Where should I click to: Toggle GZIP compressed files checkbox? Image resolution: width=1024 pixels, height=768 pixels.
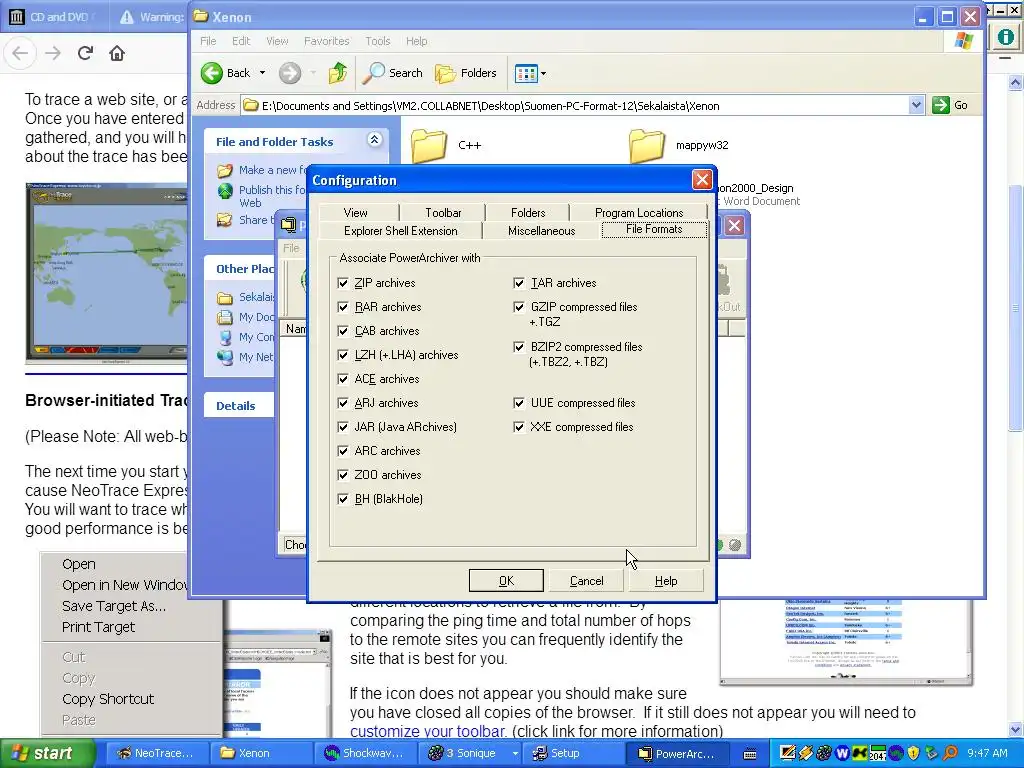519,307
